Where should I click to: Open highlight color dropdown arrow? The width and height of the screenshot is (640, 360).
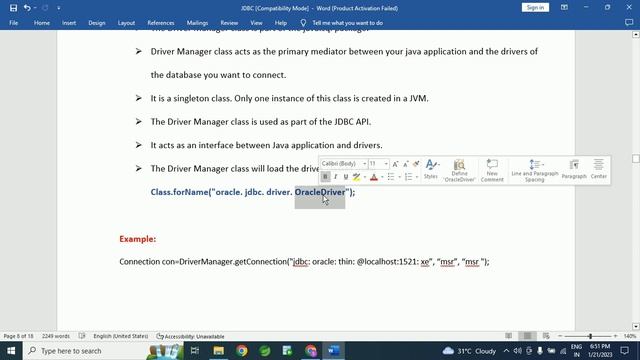[364, 177]
